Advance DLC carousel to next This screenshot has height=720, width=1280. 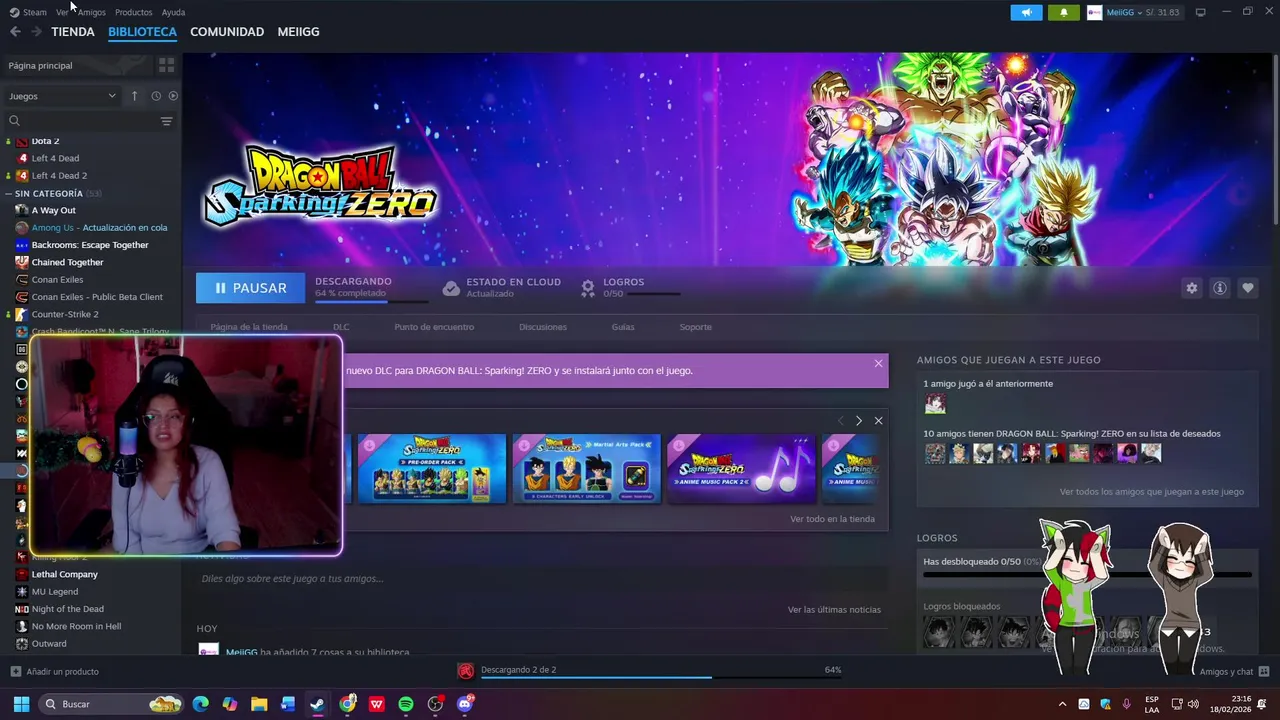[x=858, y=421]
